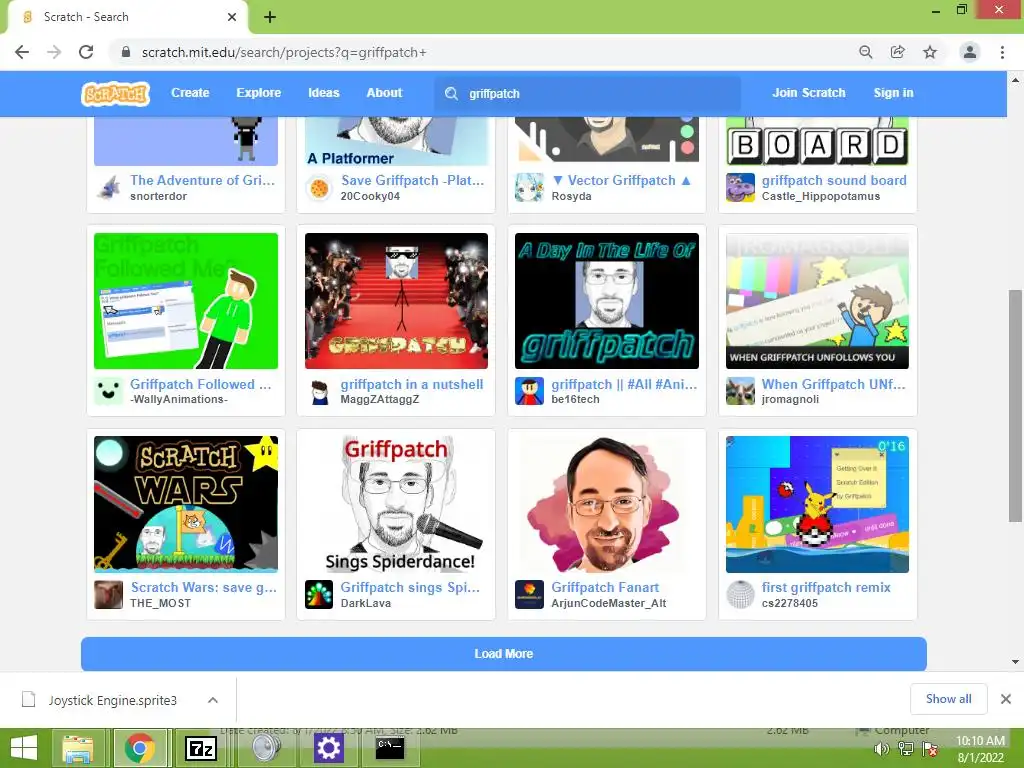Open be16tech's avatar
Viewport: 1024px width, 768px height.
point(530,391)
